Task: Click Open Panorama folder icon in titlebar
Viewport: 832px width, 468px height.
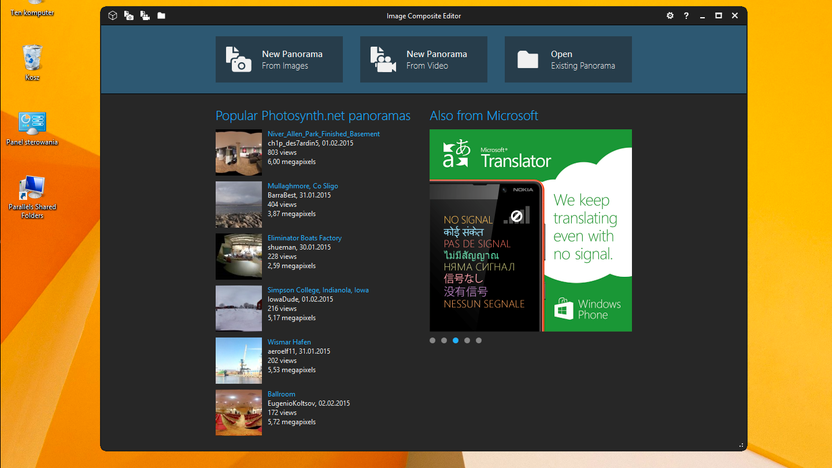Action: pyautogui.click(x=161, y=15)
